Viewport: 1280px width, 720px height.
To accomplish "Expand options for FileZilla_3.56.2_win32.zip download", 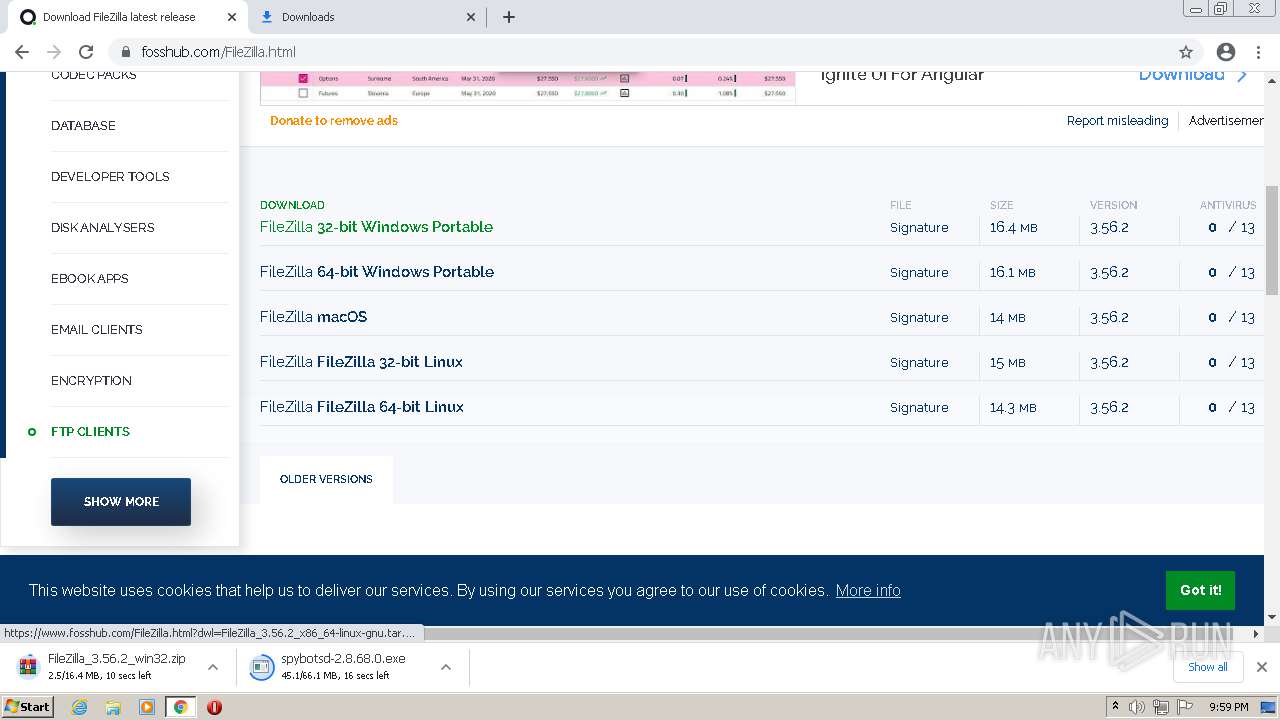I will 213,667.
